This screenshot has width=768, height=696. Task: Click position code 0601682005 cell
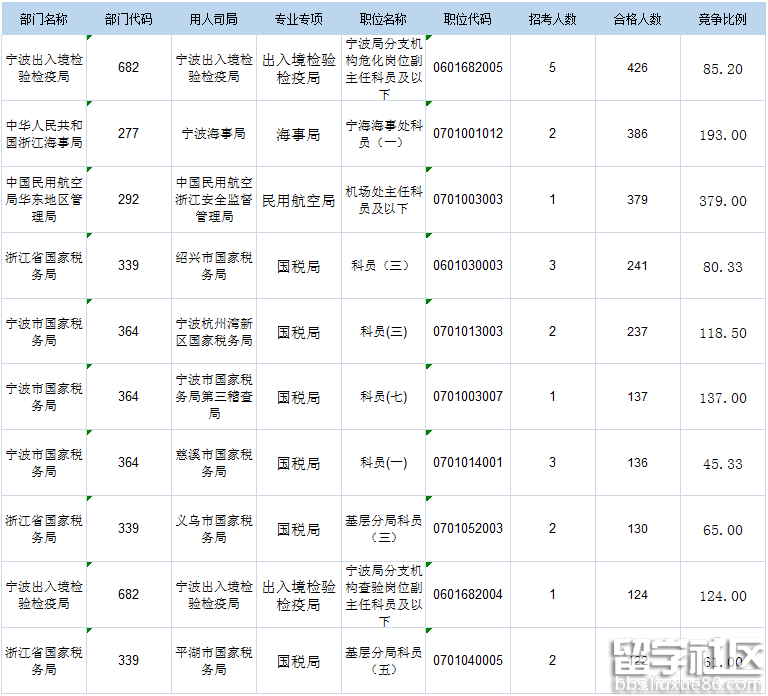467,68
